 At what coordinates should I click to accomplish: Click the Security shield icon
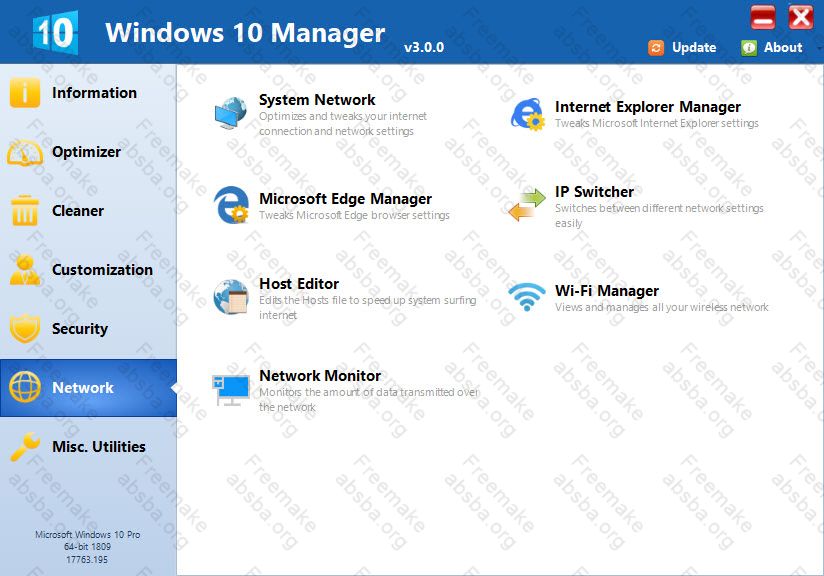tap(24, 328)
